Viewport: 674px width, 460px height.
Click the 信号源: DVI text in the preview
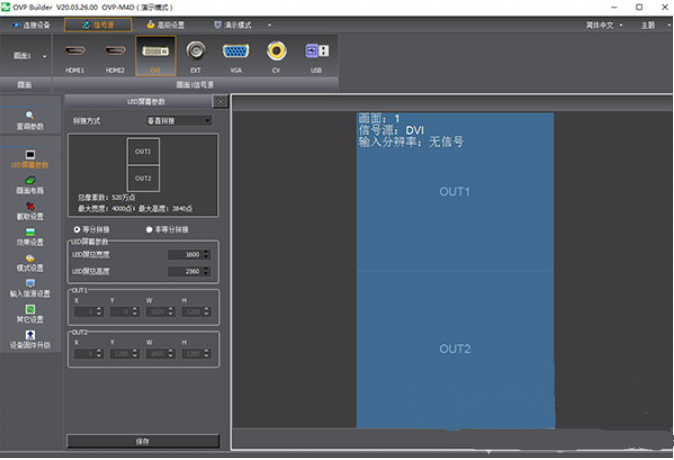tap(391, 130)
